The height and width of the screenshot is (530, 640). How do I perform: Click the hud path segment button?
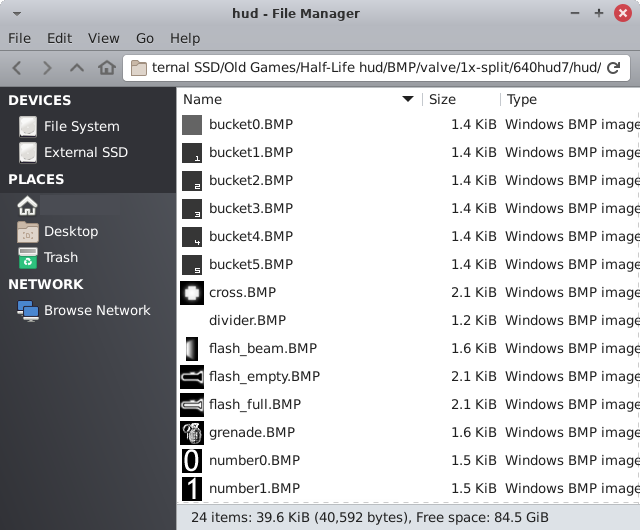(x=587, y=68)
